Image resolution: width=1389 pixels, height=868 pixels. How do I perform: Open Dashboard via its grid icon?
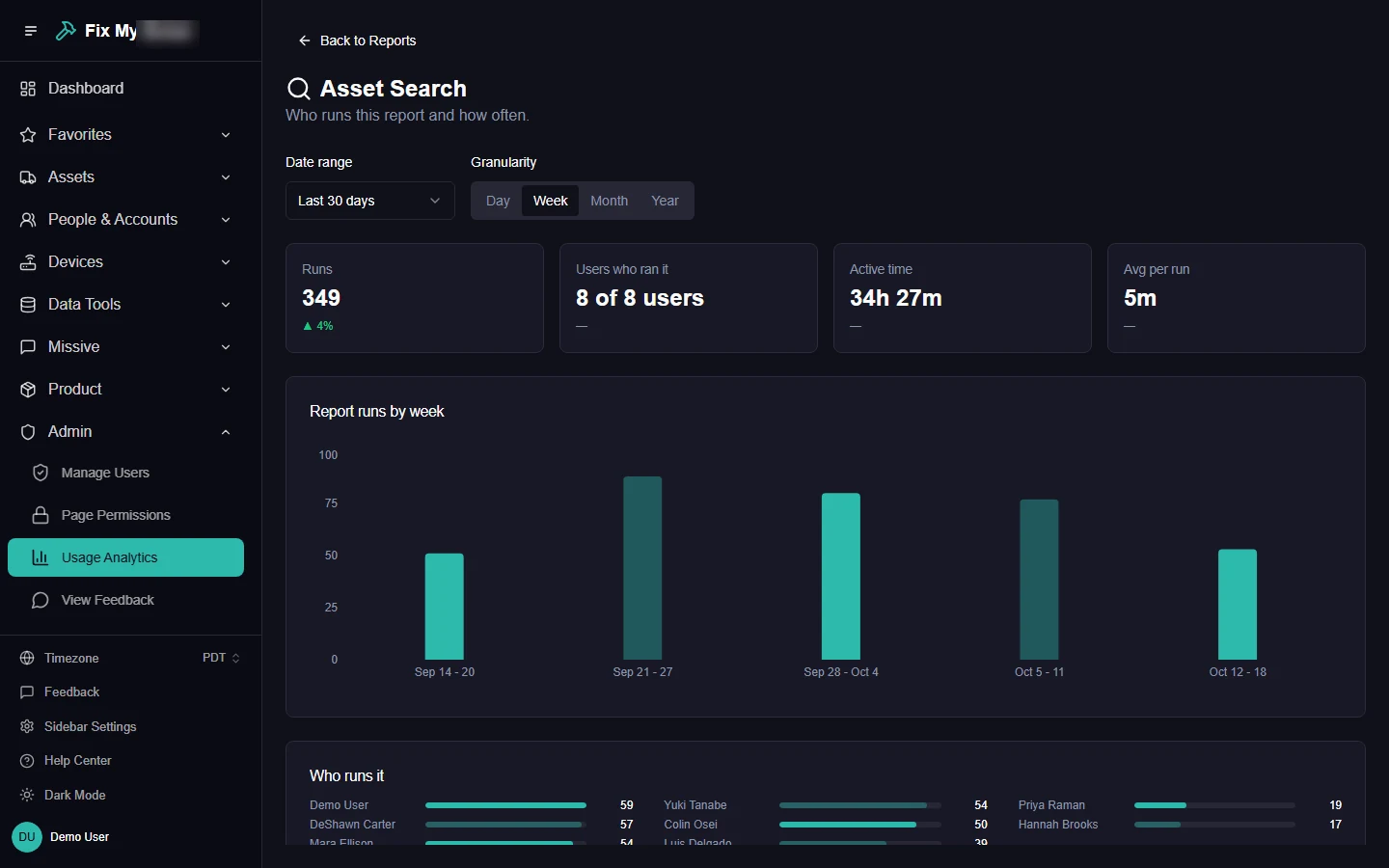(28, 89)
